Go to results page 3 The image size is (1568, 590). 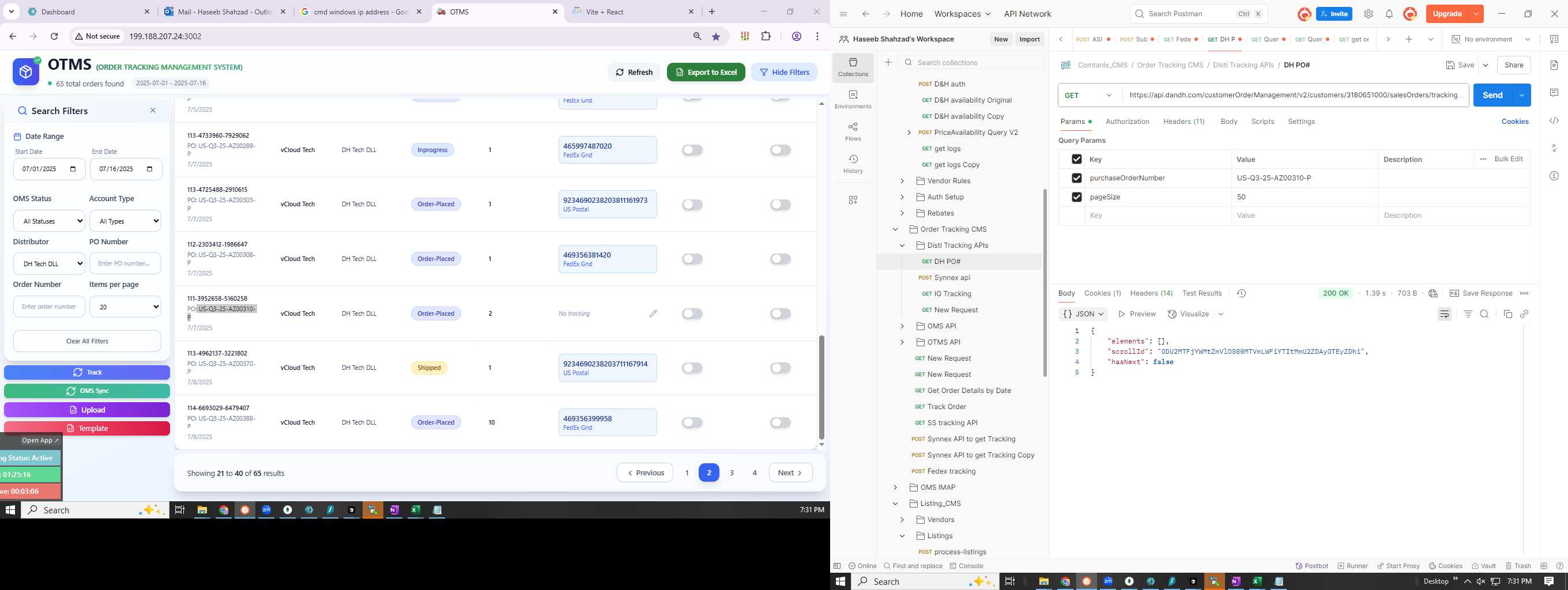click(x=732, y=472)
